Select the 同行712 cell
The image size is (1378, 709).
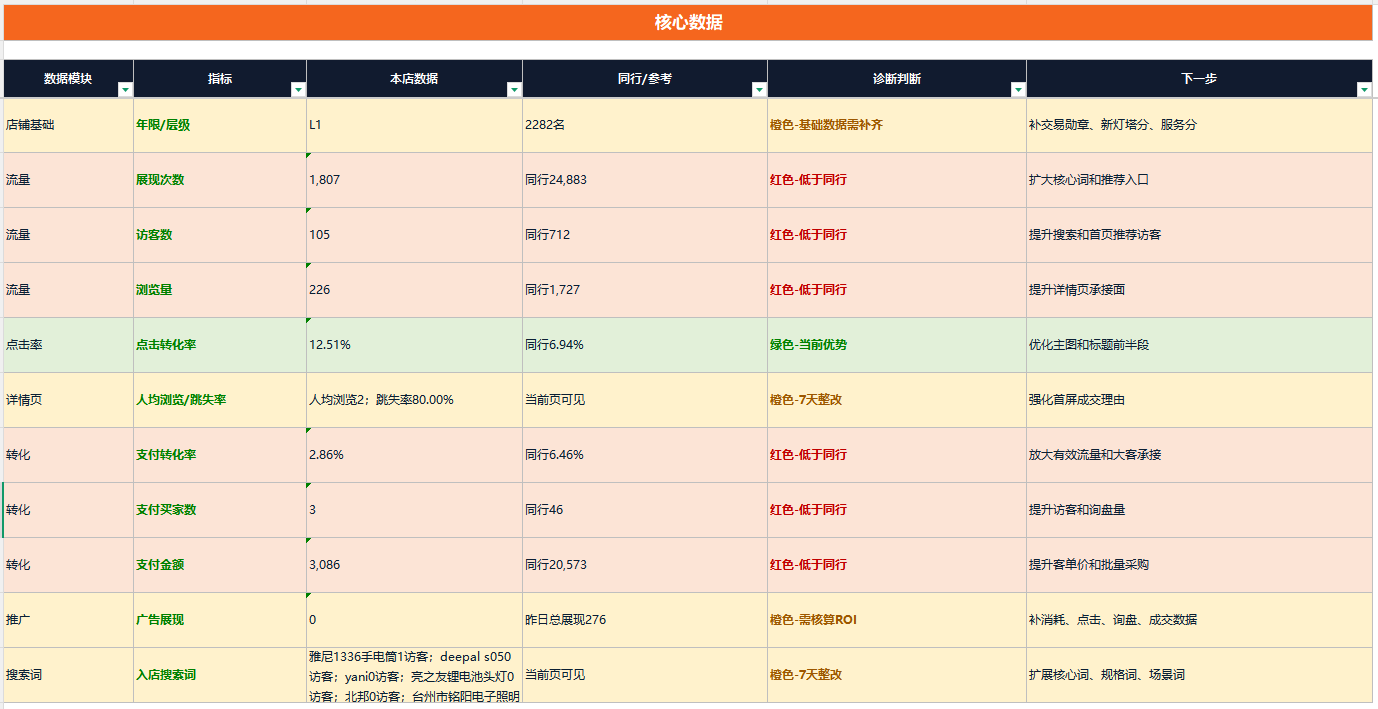click(645, 236)
